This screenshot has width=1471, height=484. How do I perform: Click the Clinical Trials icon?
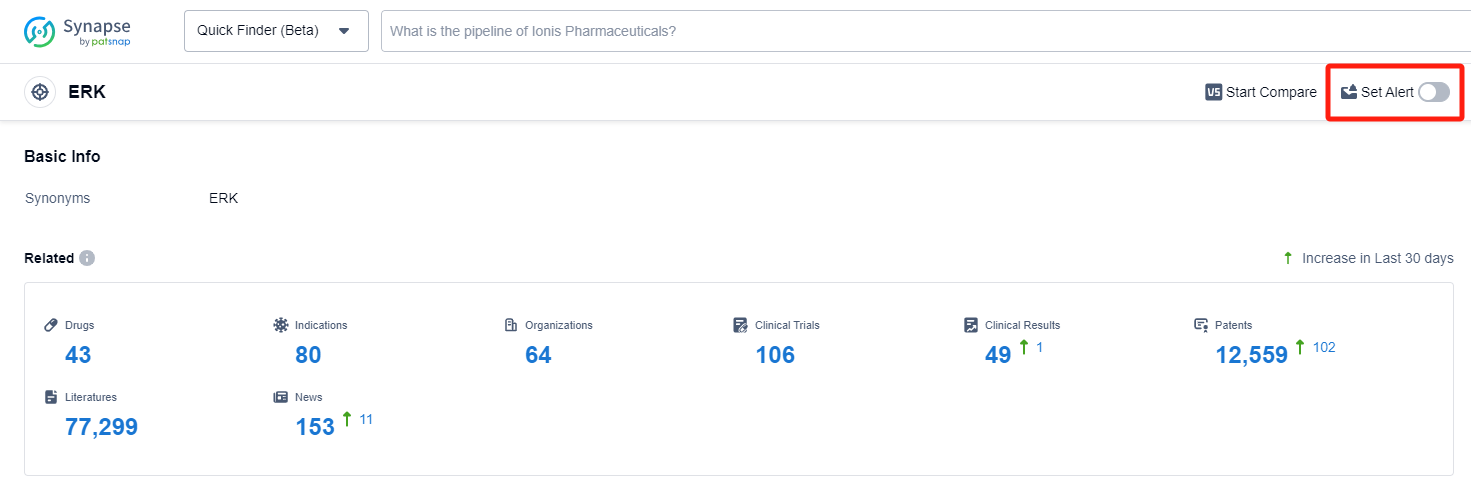coord(741,325)
